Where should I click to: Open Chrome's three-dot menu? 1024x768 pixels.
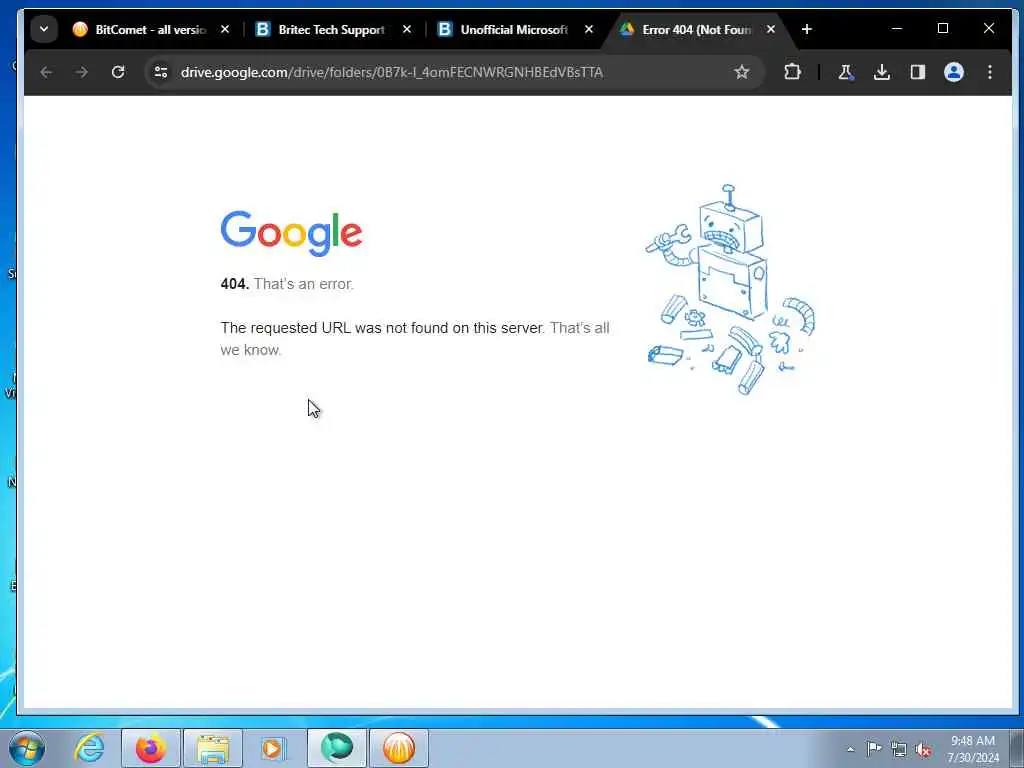[x=990, y=72]
